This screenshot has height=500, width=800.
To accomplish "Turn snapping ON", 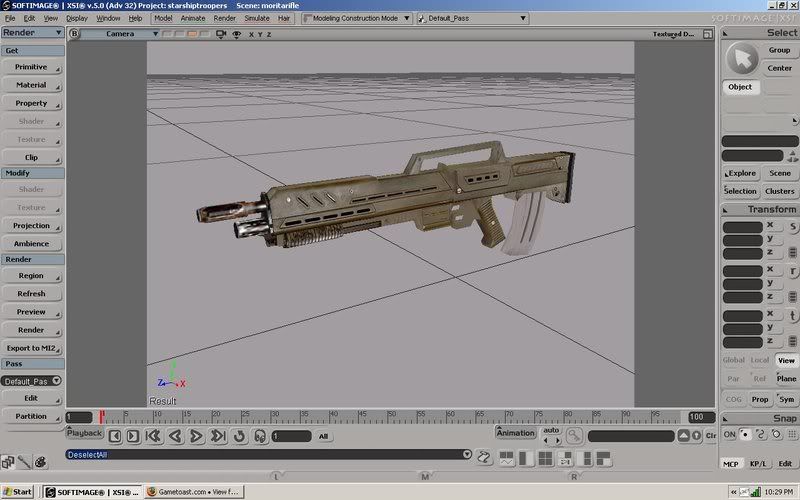I will pyautogui.click(x=730, y=435).
